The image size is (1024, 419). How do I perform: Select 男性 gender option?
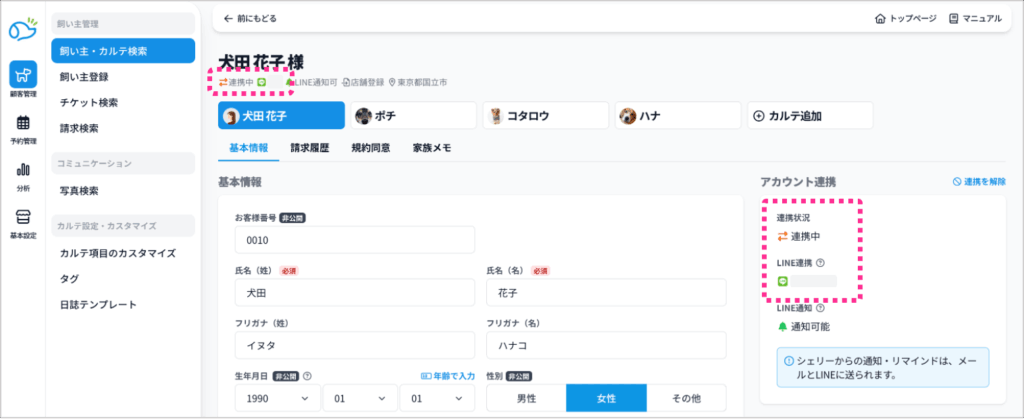point(526,398)
